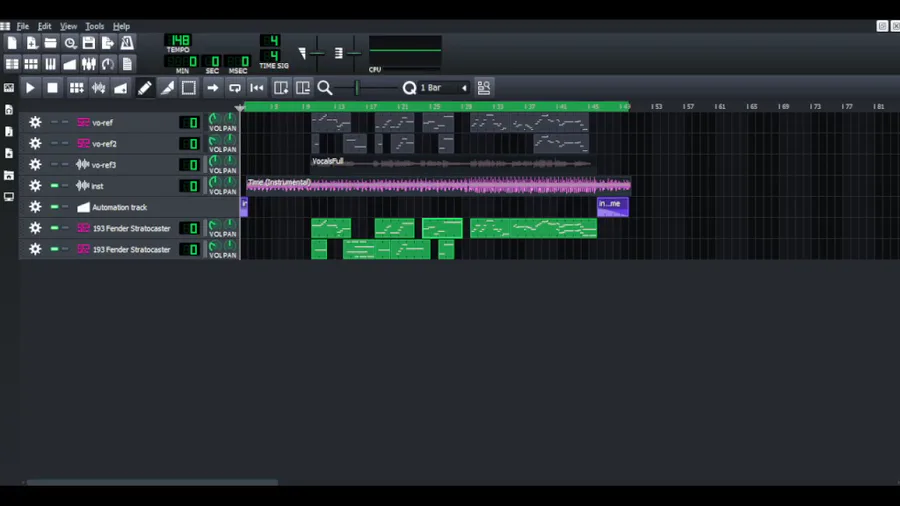Open the Piano Roll icon
The height and width of the screenshot is (506, 900).
pyautogui.click(x=51, y=64)
